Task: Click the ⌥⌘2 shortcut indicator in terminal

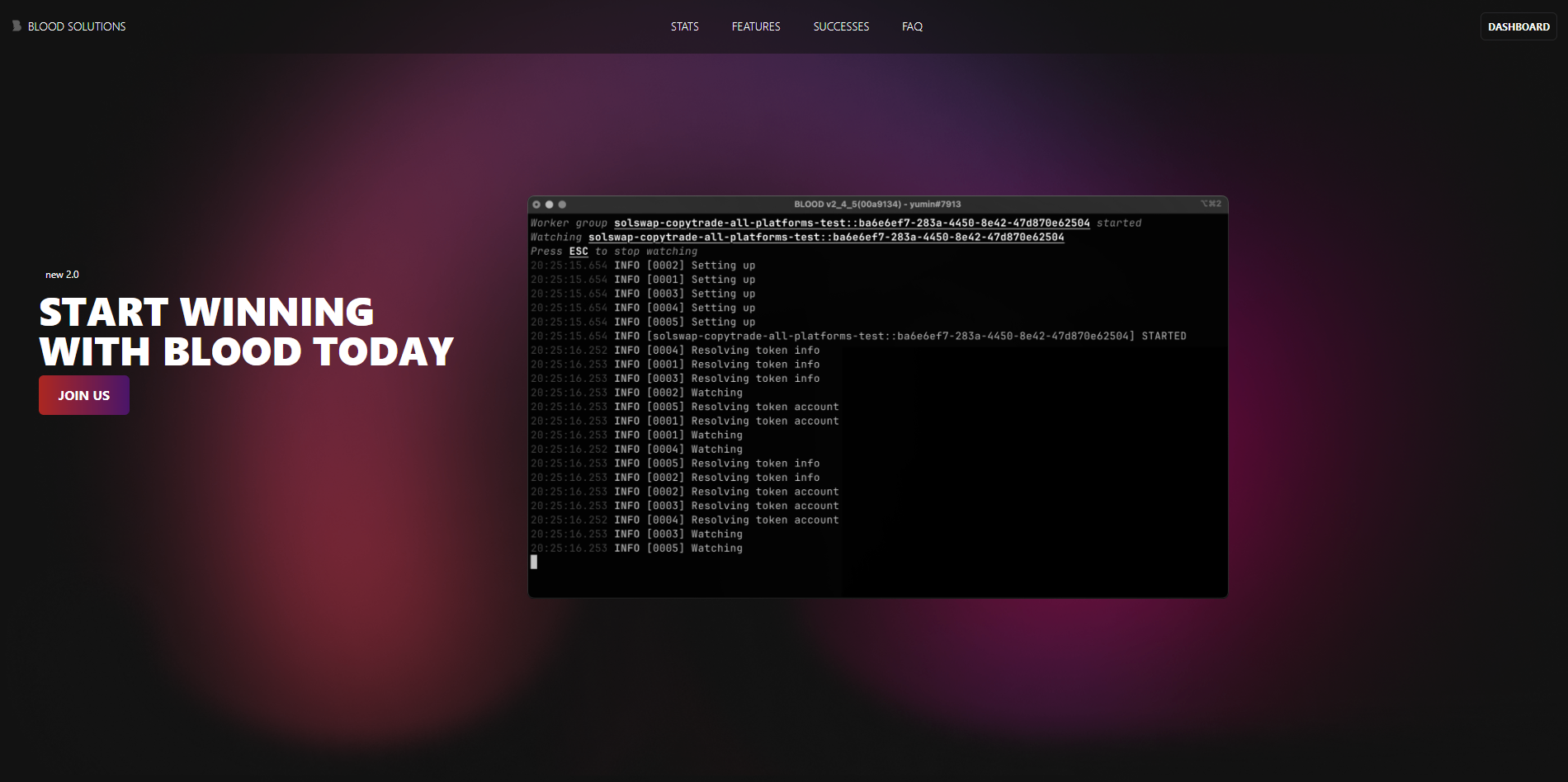Action: point(1211,204)
